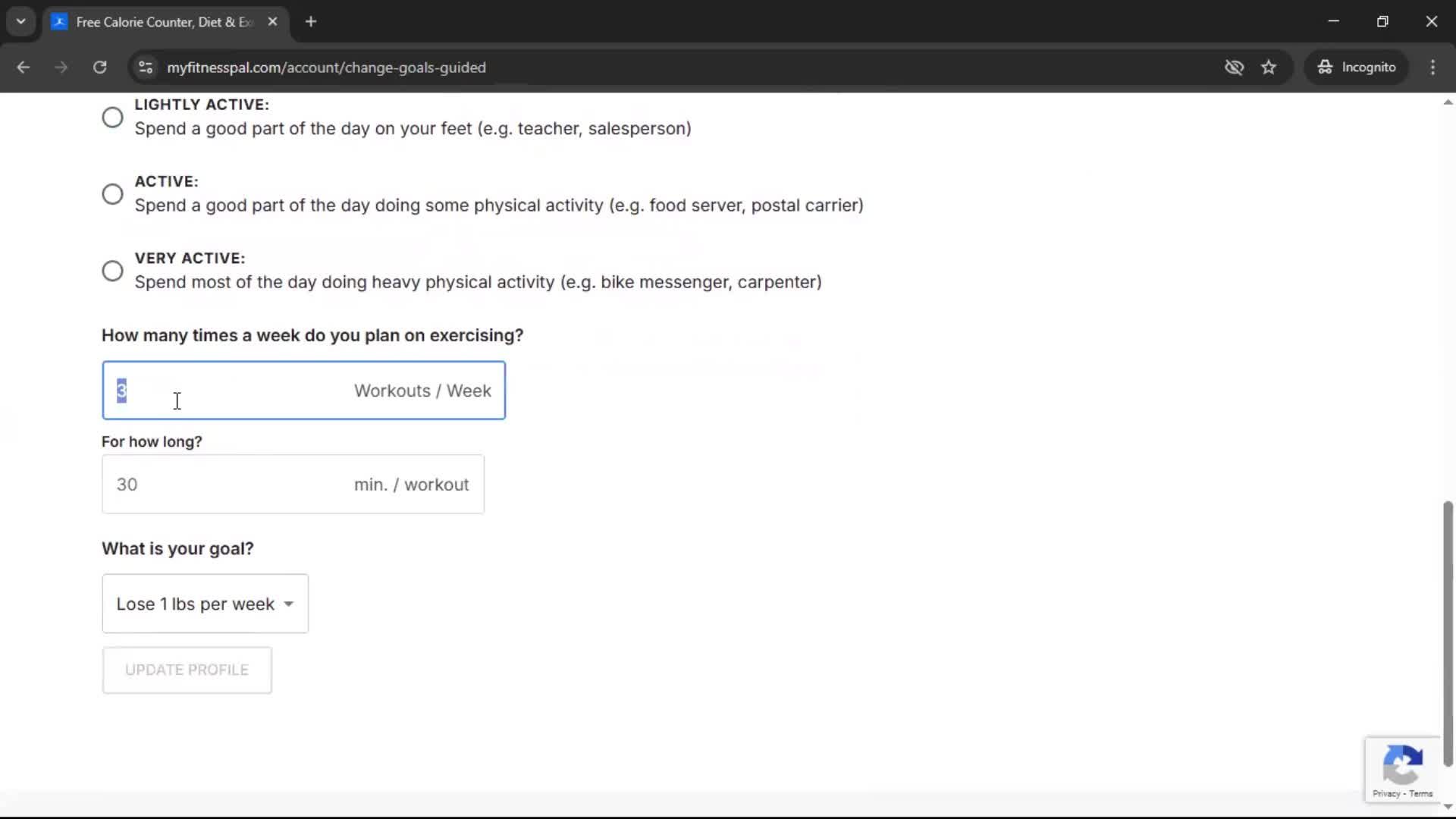
Task: Click the Workouts / Week input field
Action: [303, 391]
